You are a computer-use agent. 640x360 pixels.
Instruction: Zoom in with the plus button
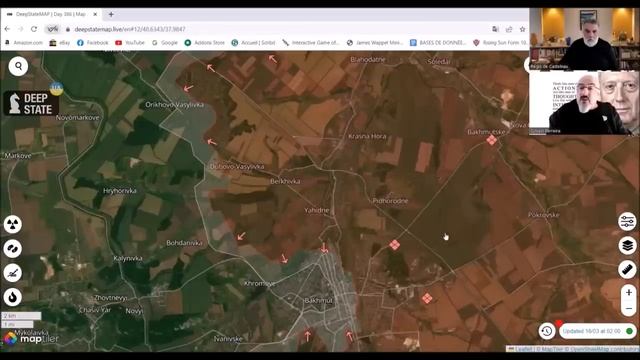click(629, 293)
